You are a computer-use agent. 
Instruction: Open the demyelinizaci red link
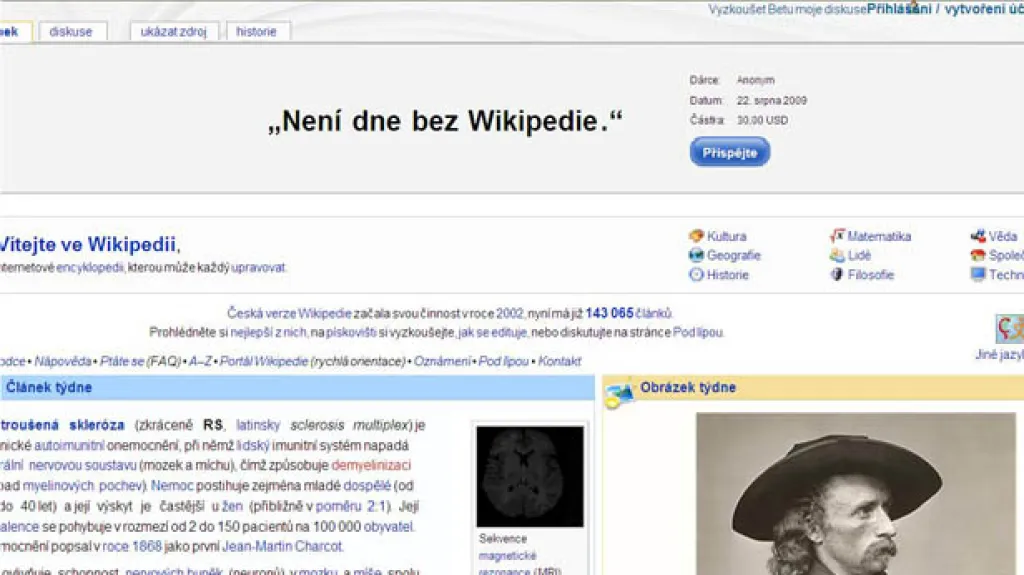pyautogui.click(x=371, y=465)
